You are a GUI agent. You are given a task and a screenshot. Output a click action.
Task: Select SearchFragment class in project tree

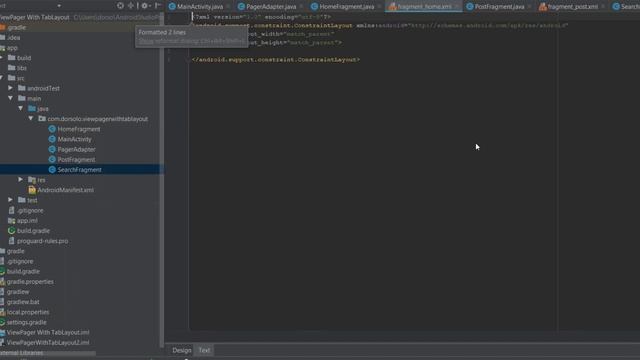coord(79,170)
